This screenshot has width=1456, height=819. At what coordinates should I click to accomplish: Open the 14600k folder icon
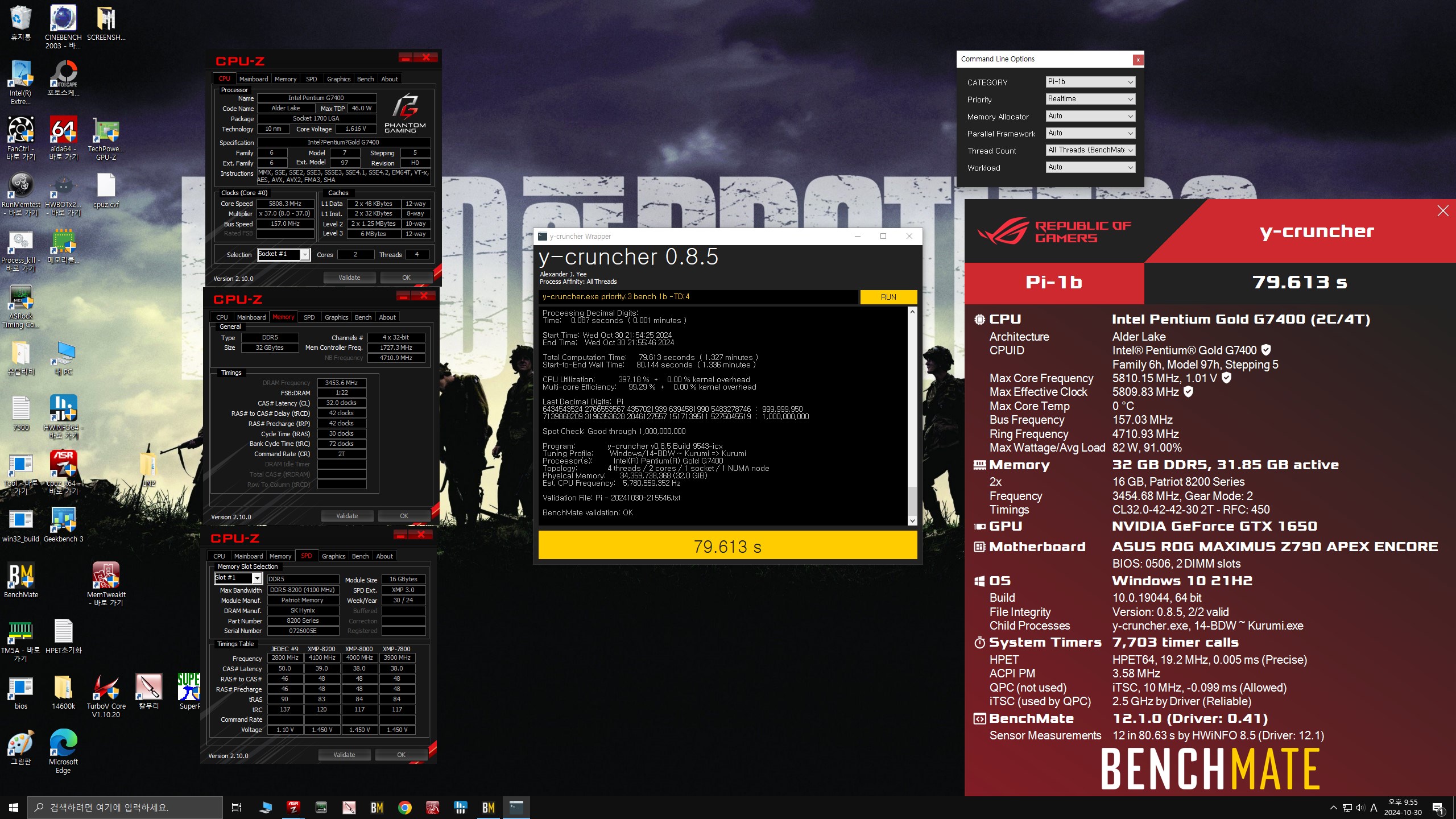click(63, 692)
